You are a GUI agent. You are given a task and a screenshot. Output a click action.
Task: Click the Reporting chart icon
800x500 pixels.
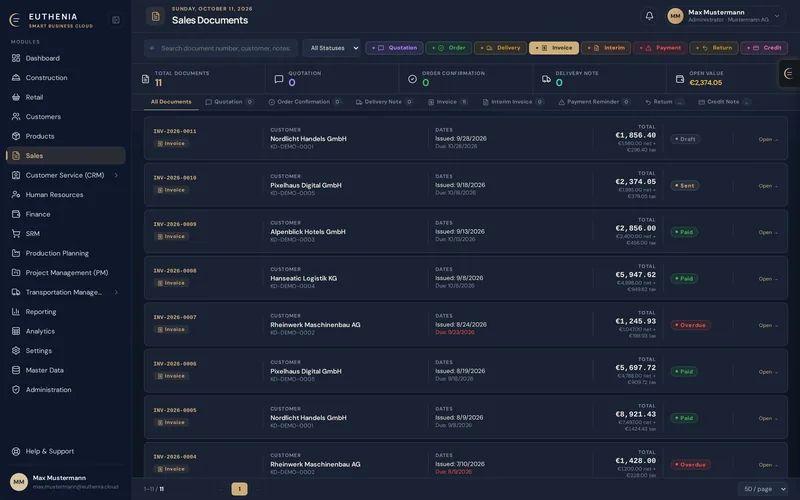[16, 312]
